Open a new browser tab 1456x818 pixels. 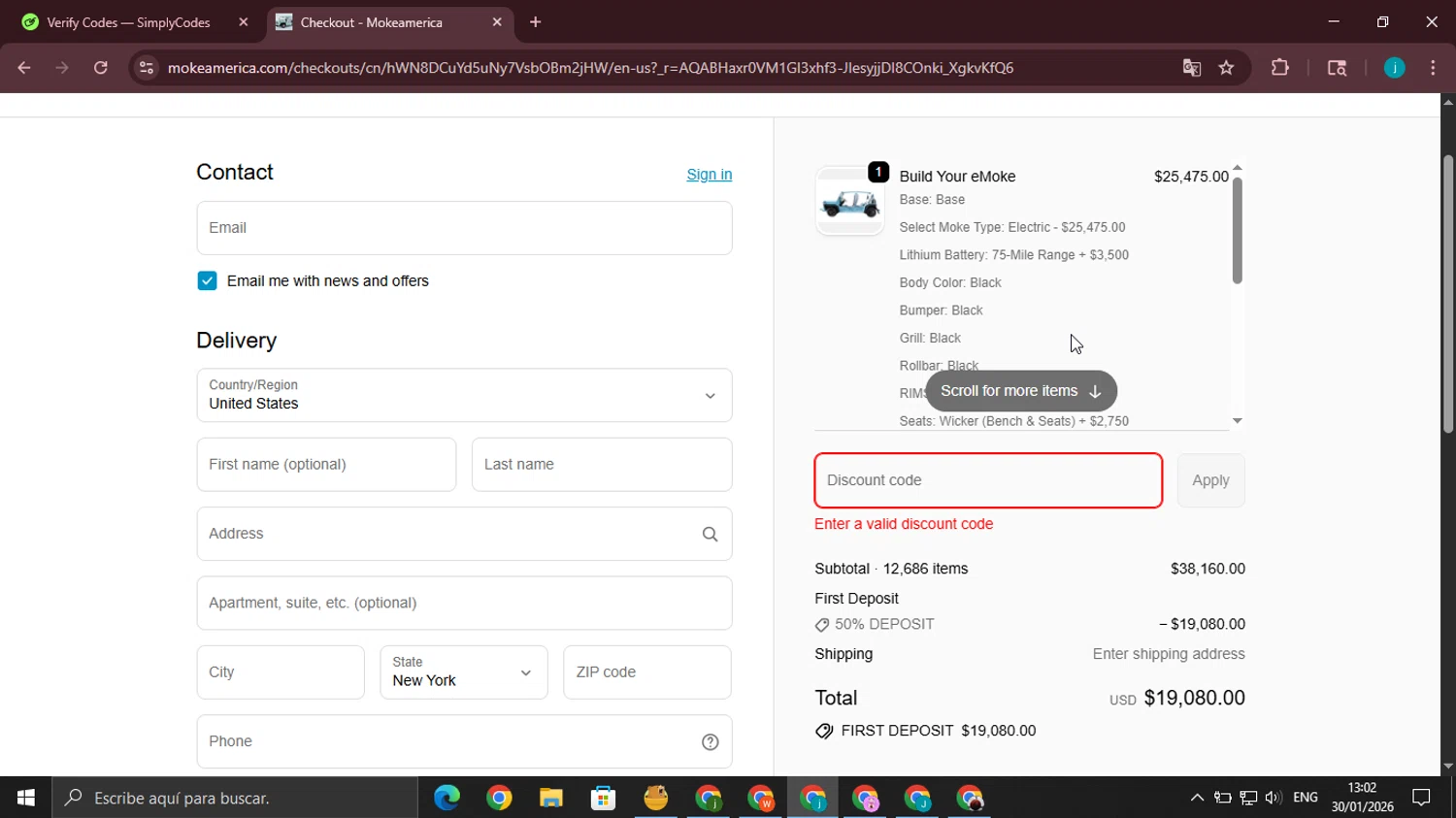536,22
